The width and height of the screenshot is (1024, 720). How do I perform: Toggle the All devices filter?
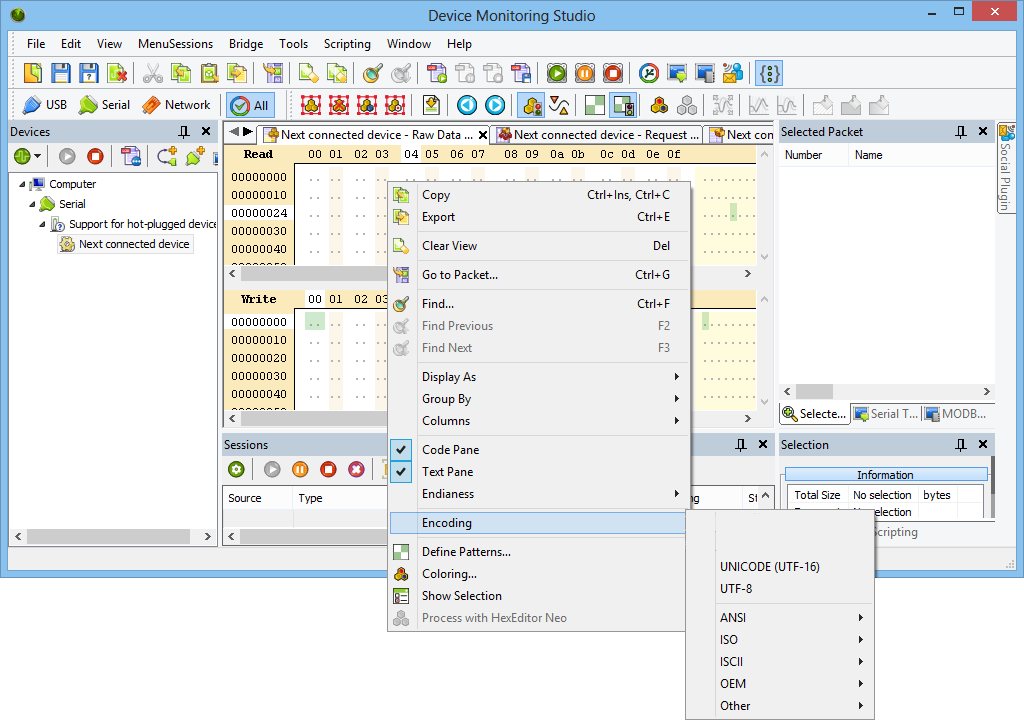[x=251, y=105]
